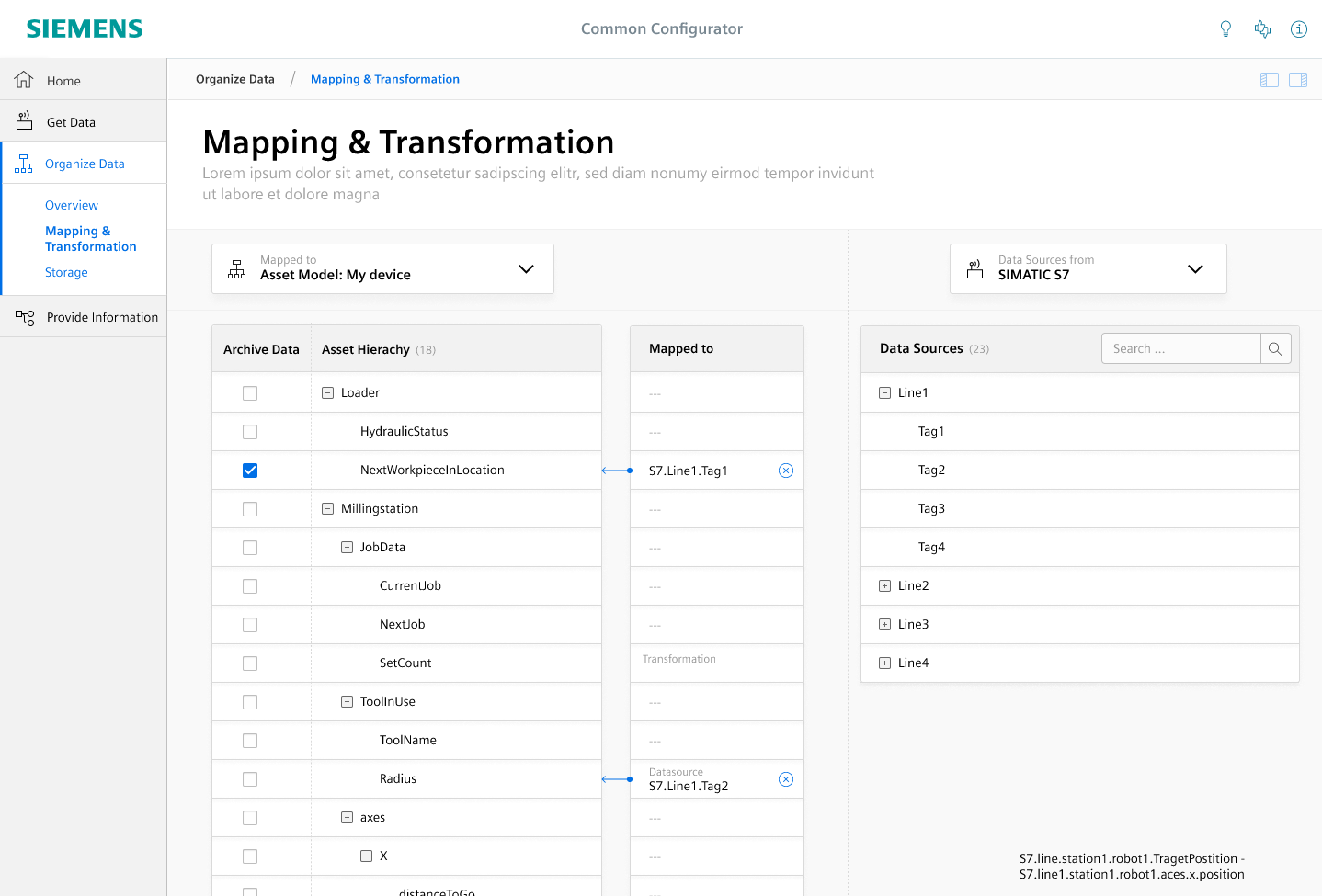The image size is (1322, 896).
Task: Open the SIMATIC S7 data sources dropdown
Action: tap(1195, 268)
